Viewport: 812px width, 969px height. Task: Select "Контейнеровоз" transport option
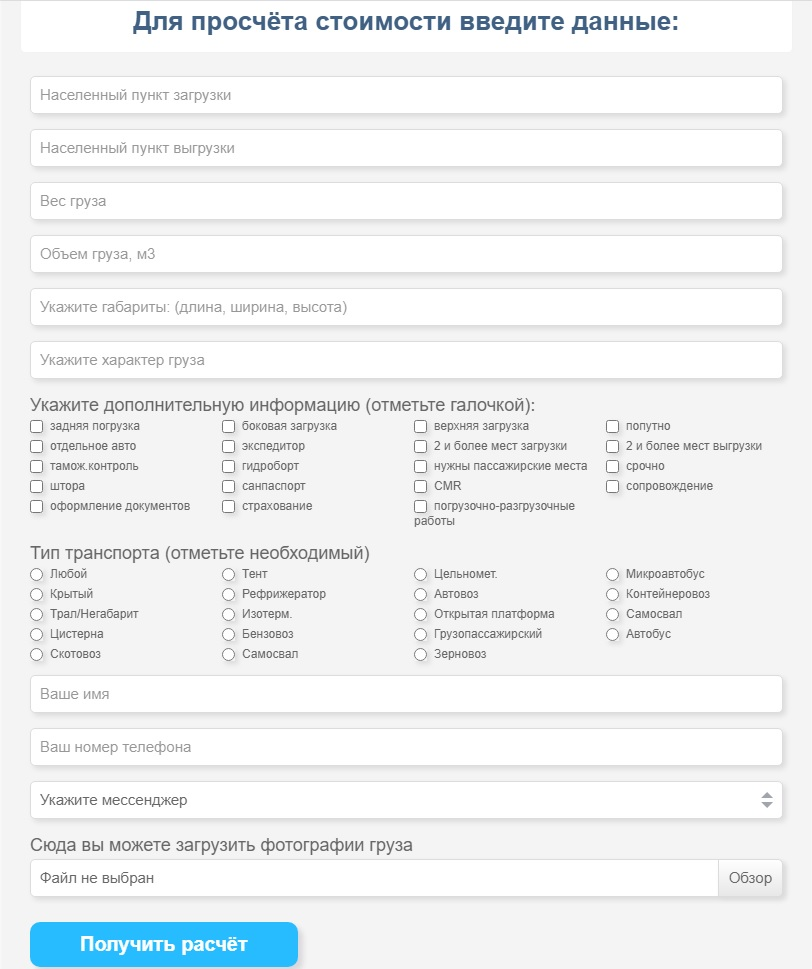(x=613, y=595)
